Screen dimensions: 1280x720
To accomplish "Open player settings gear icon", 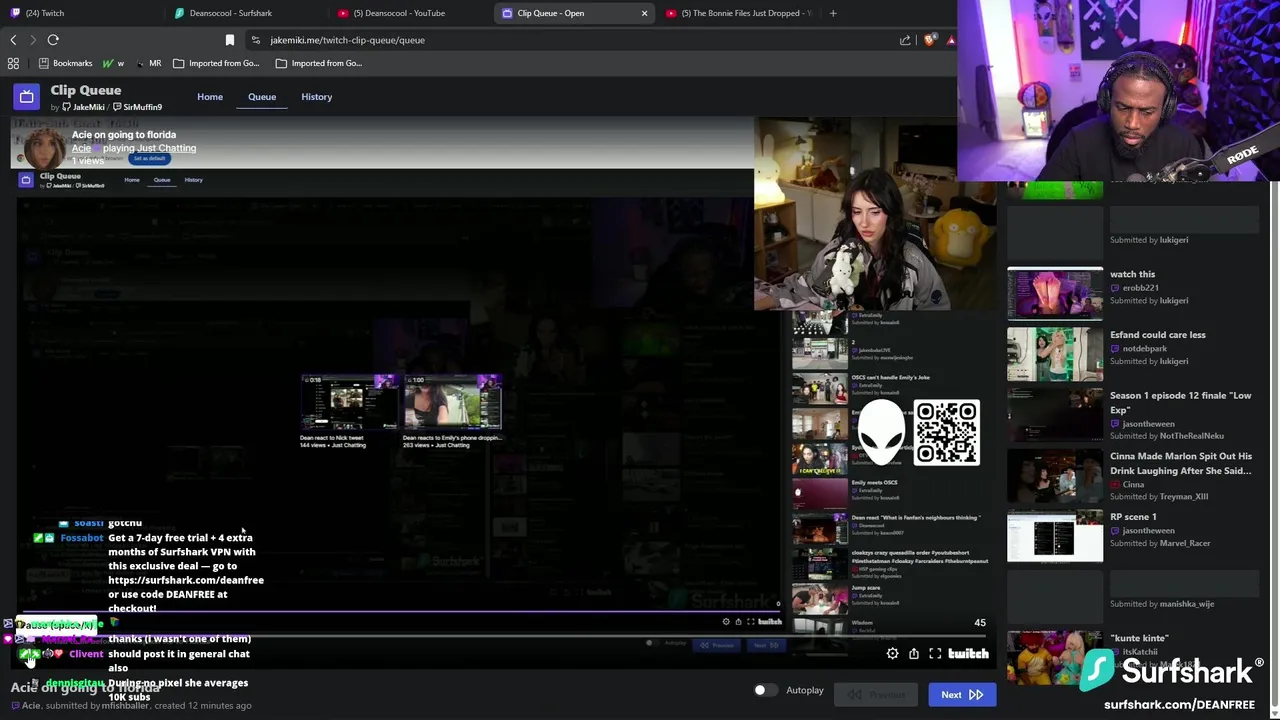I will coord(892,653).
